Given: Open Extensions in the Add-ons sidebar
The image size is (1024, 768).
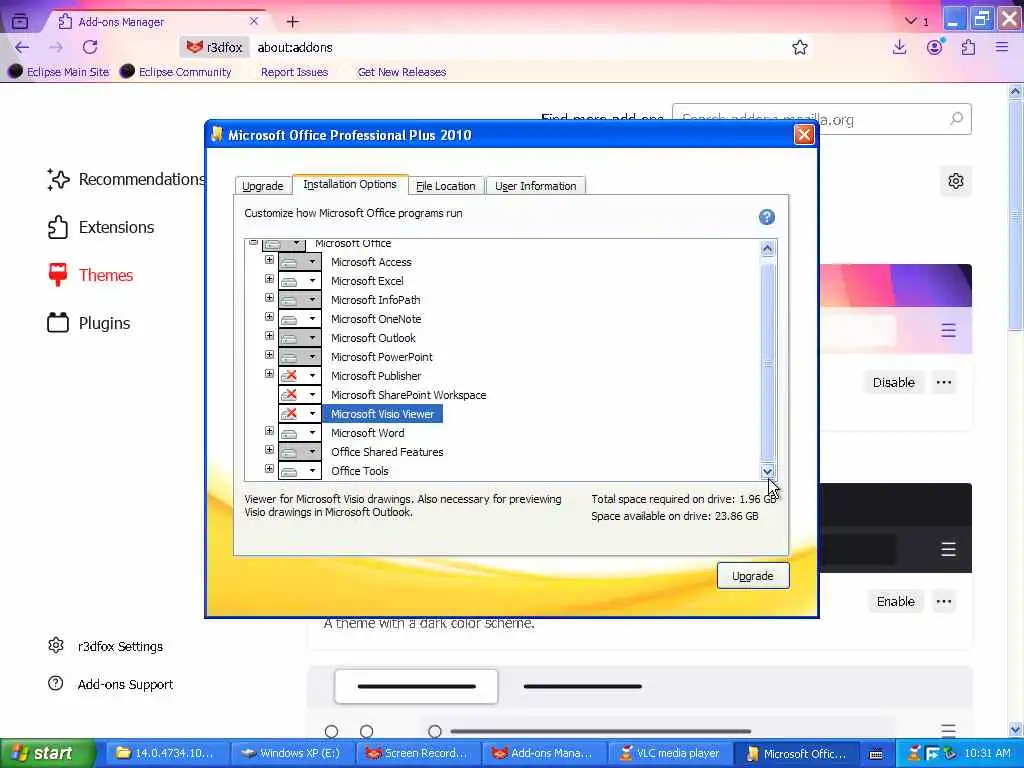Looking at the screenshot, I should click(x=101, y=227).
